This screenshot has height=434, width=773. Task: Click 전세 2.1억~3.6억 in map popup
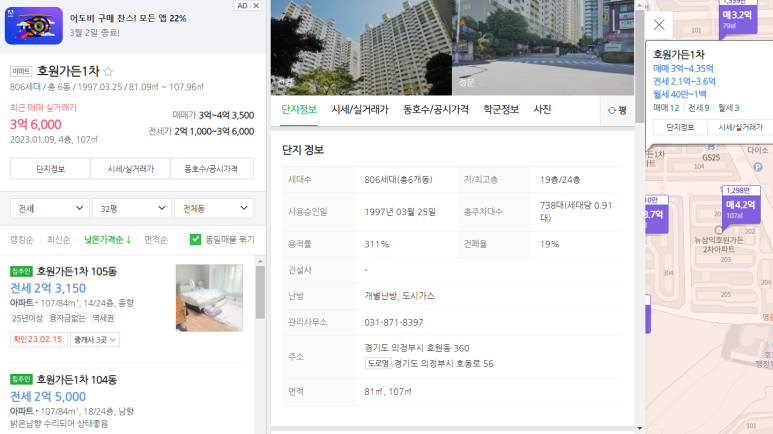coord(684,81)
